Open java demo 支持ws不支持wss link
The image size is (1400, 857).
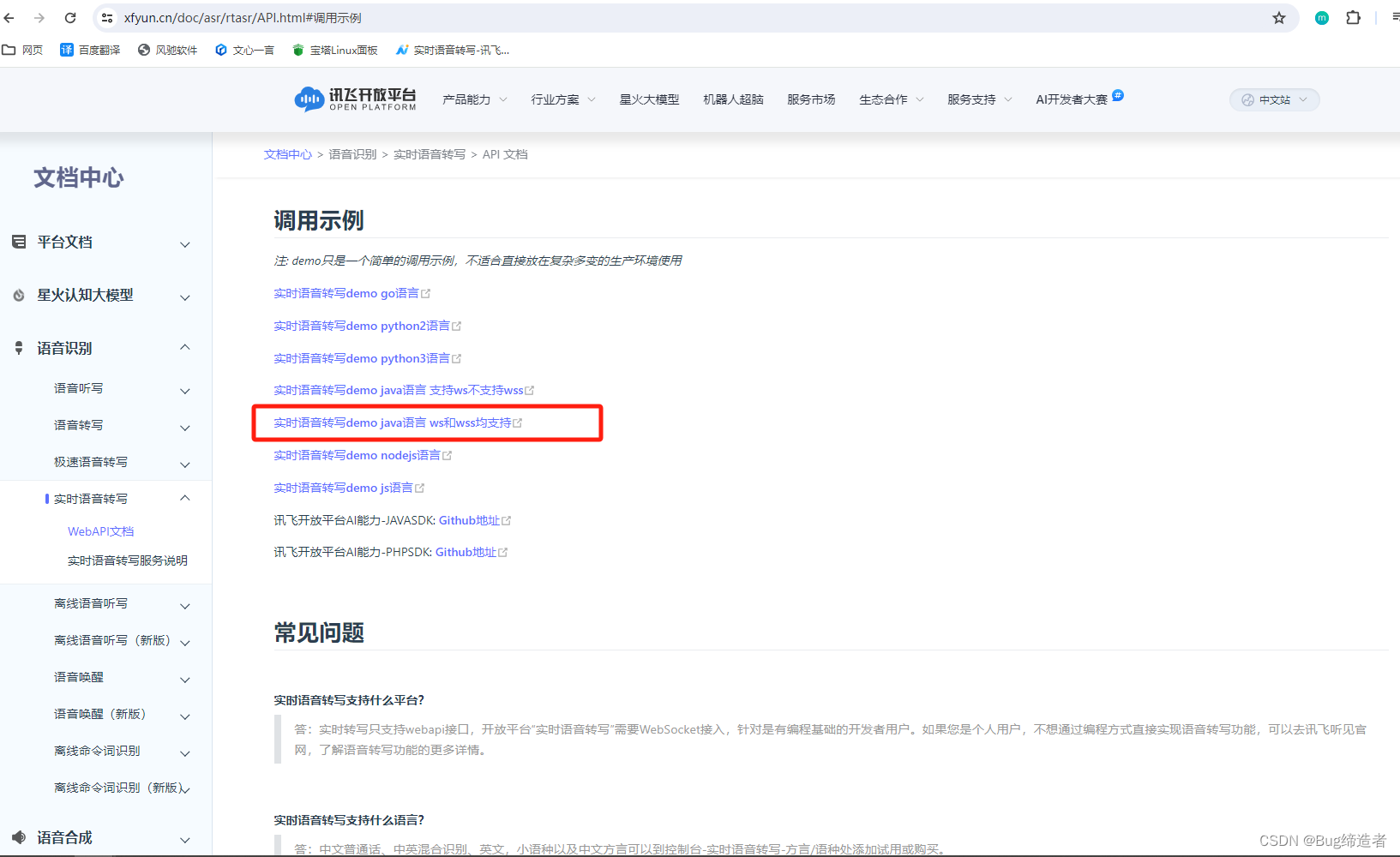399,391
